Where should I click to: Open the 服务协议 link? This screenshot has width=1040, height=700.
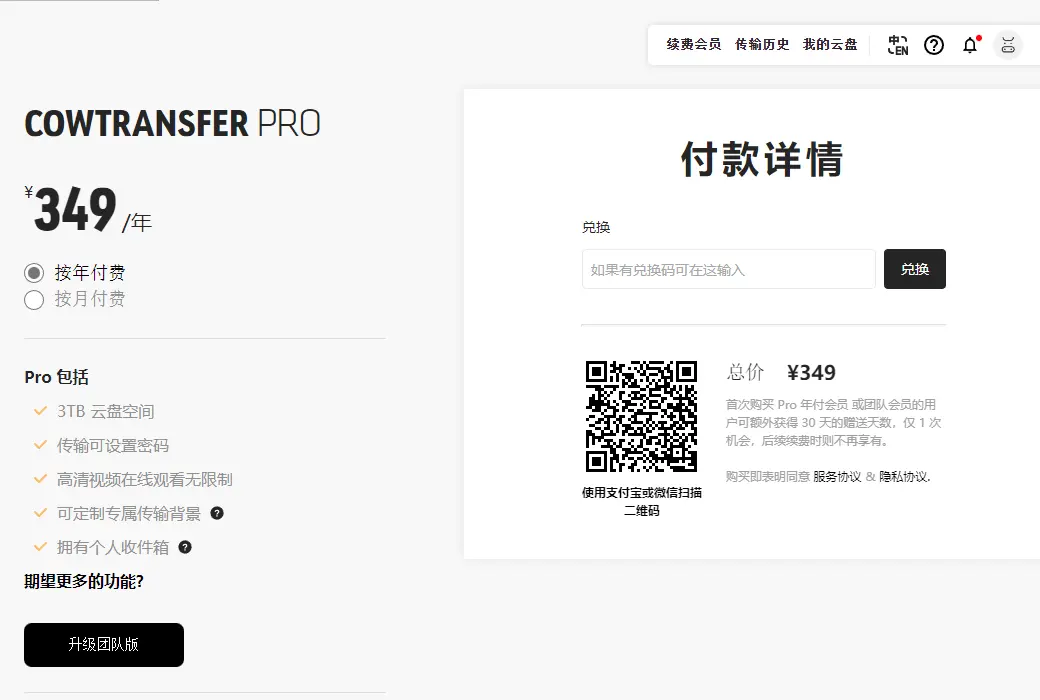[x=837, y=476]
